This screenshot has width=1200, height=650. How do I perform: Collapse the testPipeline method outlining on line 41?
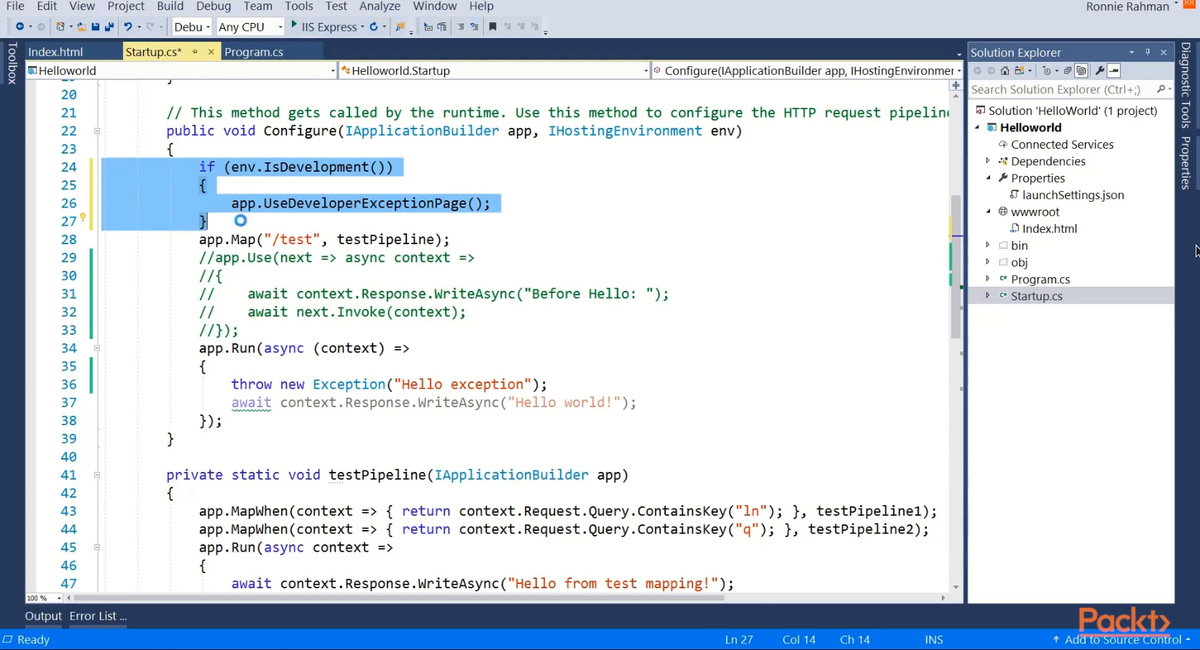coord(97,475)
